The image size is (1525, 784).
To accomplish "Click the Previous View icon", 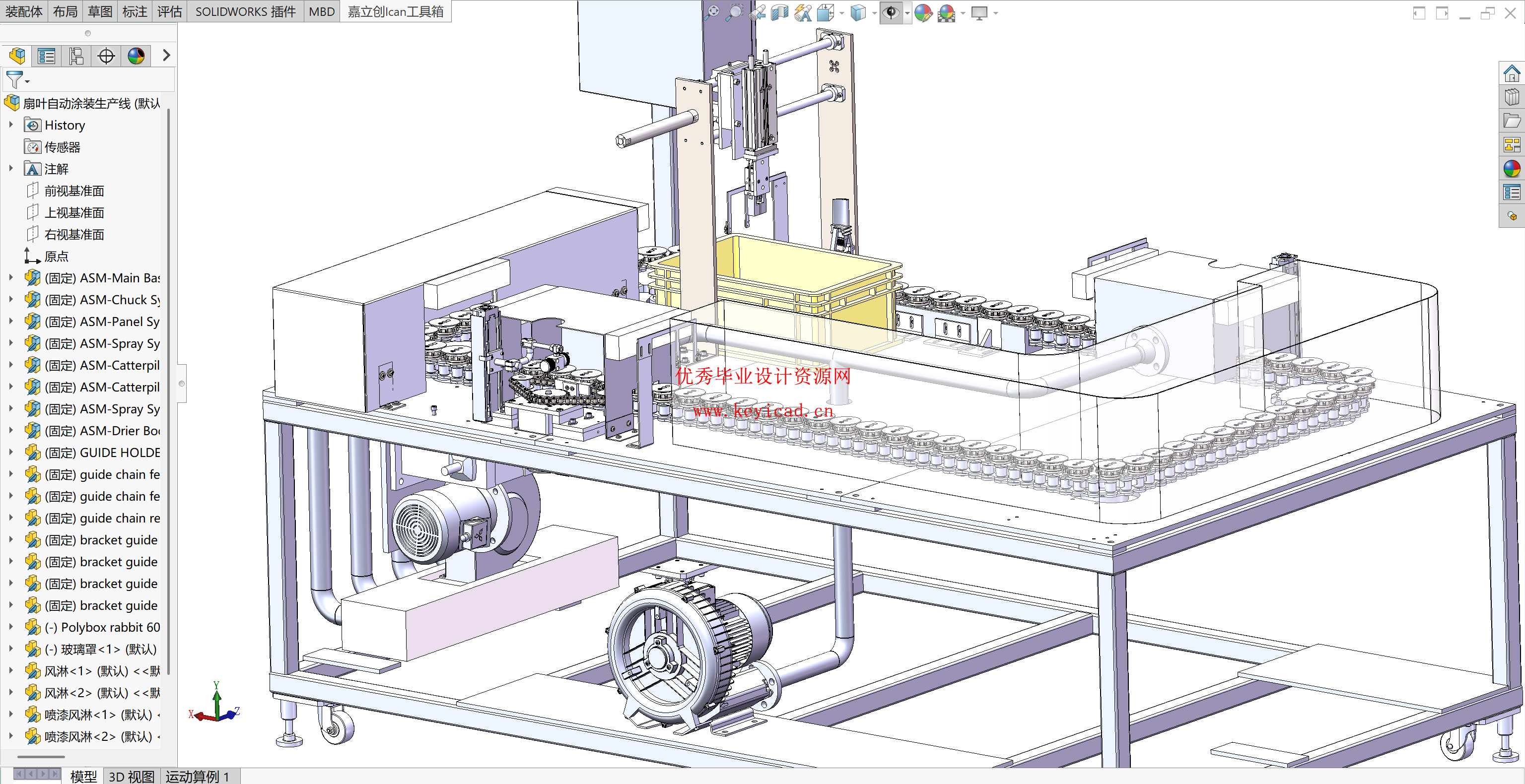I will tap(757, 12).
